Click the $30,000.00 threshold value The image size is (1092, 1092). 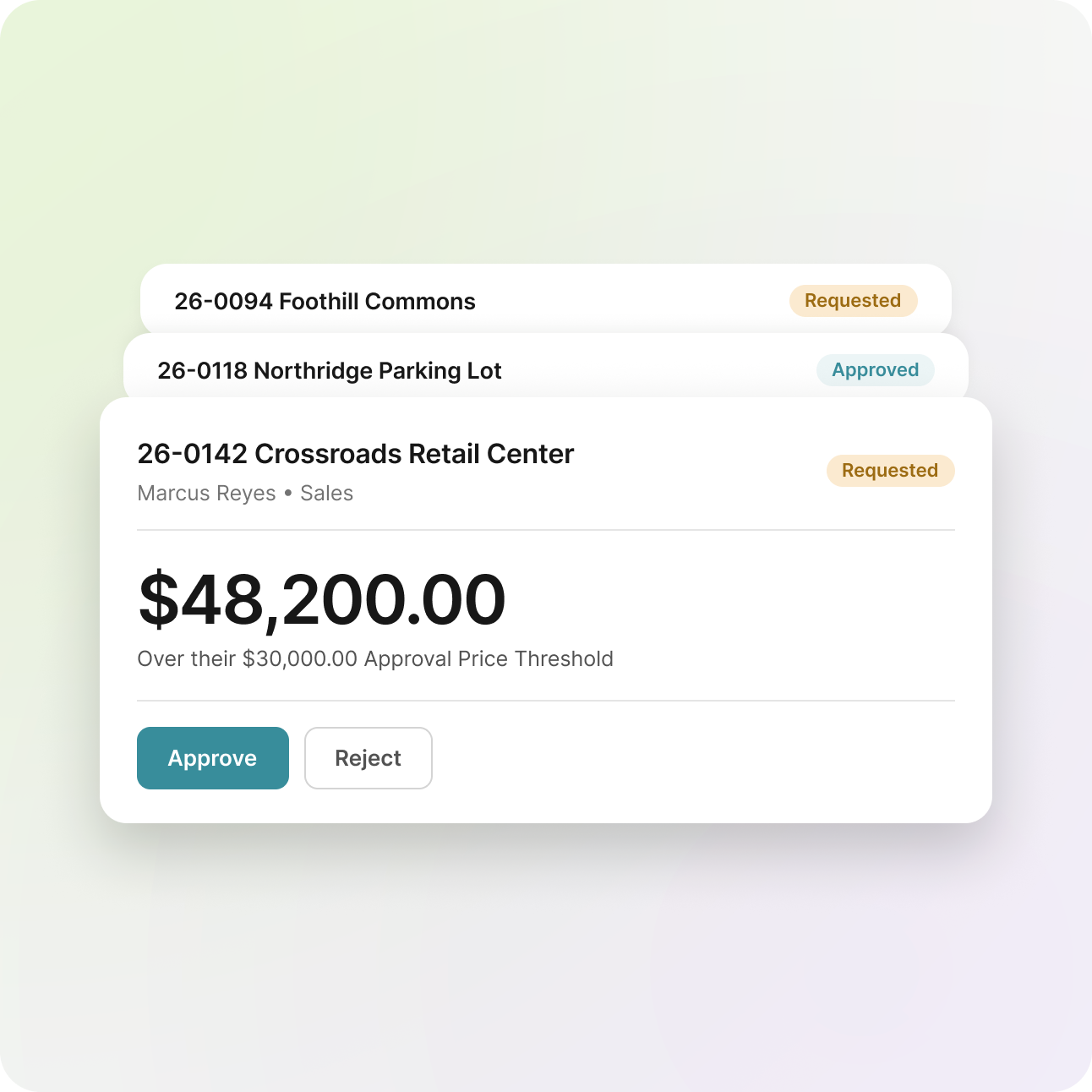click(300, 659)
